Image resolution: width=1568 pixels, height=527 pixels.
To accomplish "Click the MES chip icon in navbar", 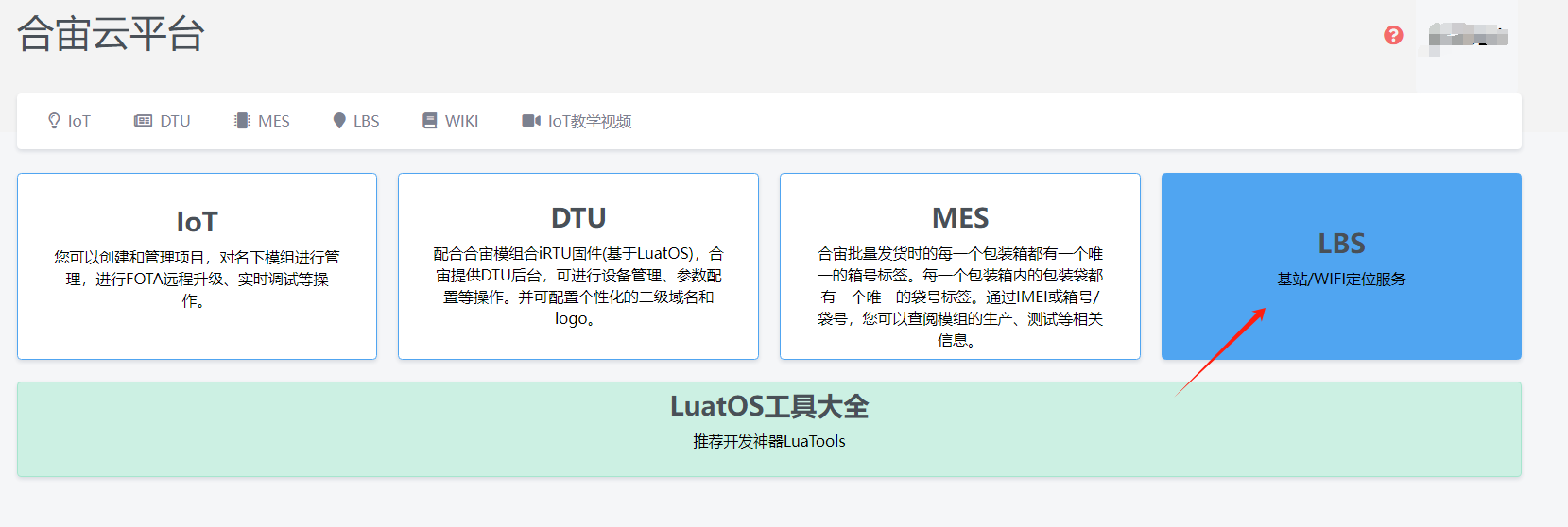I will [242, 121].
